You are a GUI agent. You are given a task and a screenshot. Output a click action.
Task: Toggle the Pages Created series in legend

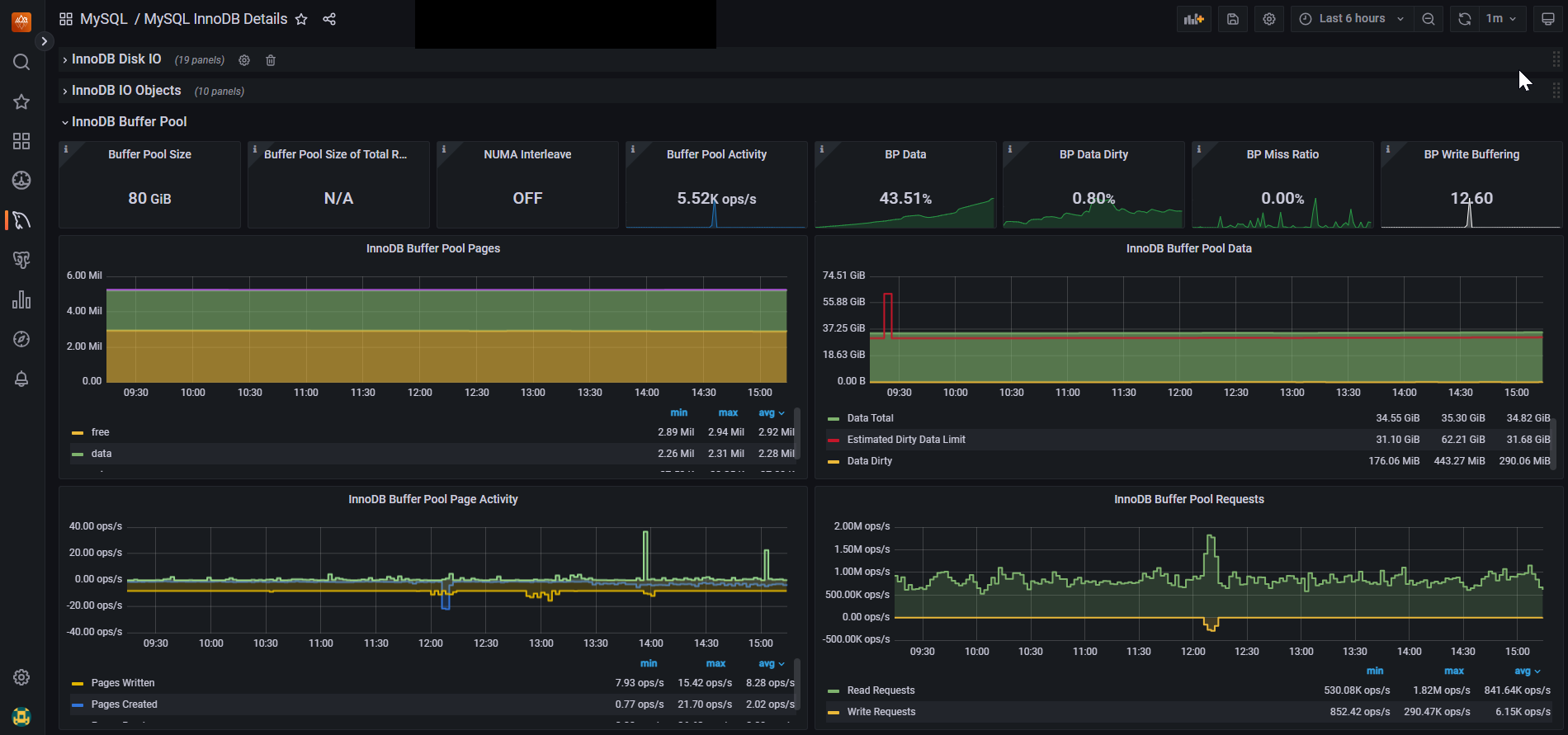click(x=124, y=704)
